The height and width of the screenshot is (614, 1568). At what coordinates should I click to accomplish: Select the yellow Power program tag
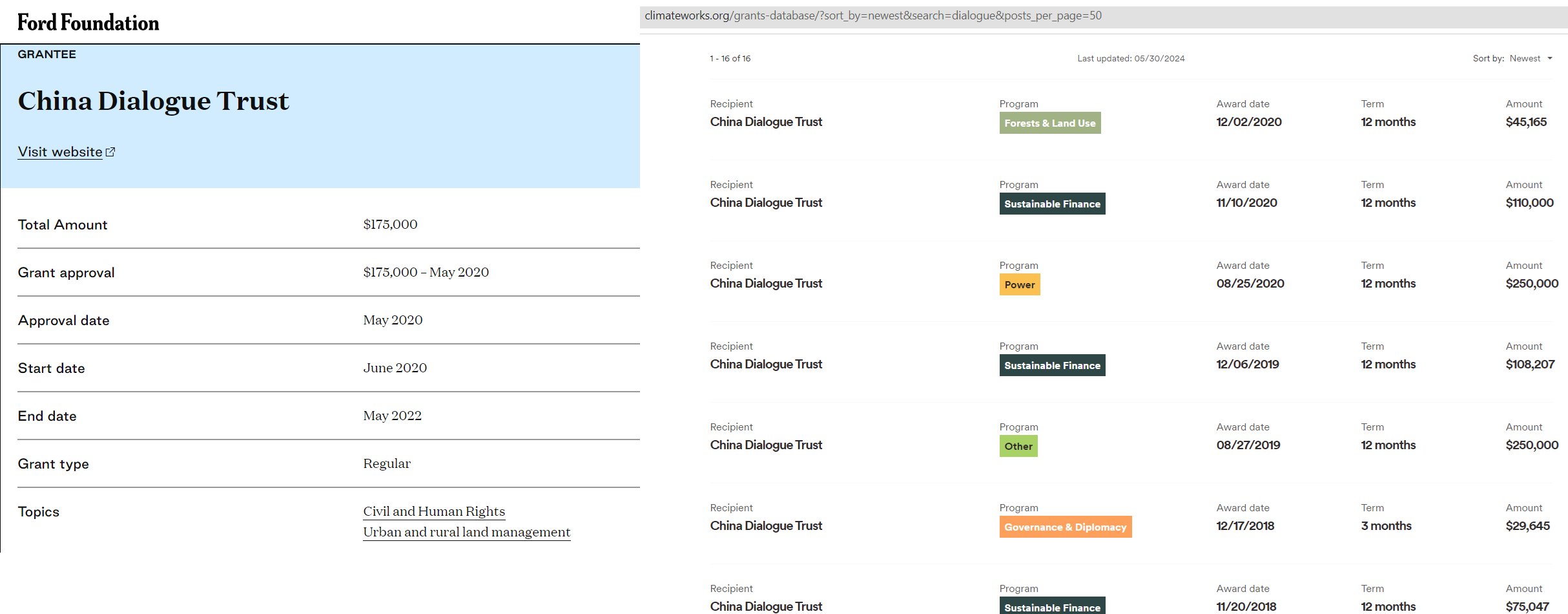[1019, 284]
